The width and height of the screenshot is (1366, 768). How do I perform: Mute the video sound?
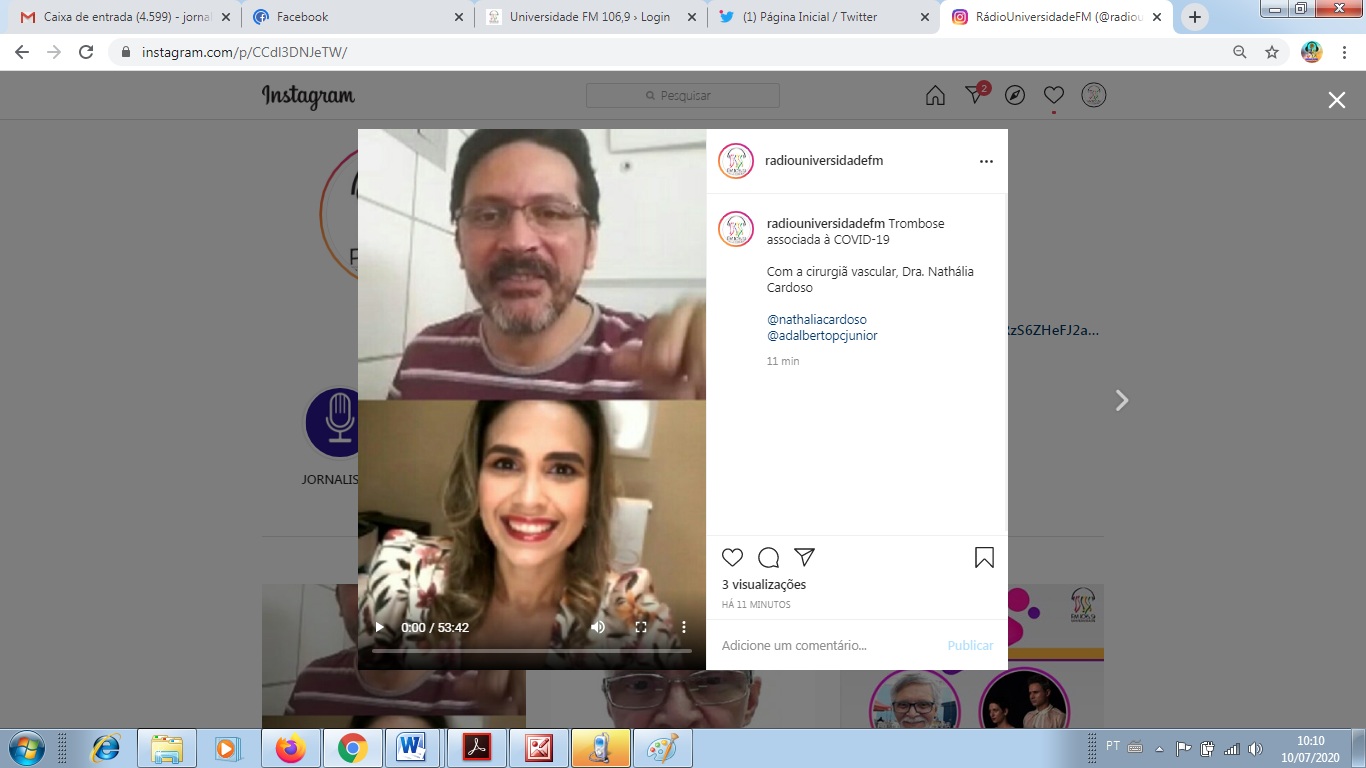pyautogui.click(x=598, y=627)
